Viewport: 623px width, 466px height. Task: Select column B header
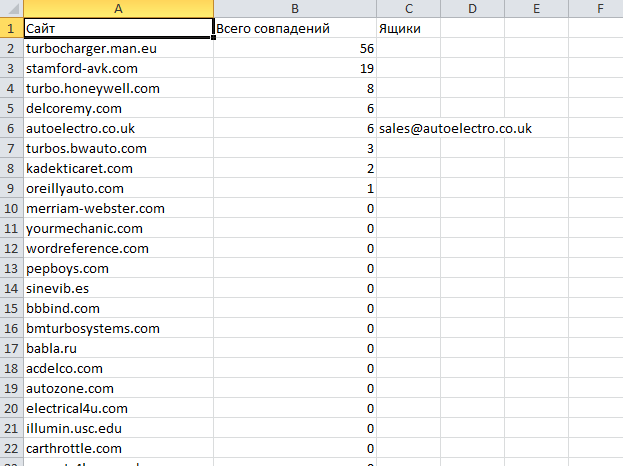295,8
